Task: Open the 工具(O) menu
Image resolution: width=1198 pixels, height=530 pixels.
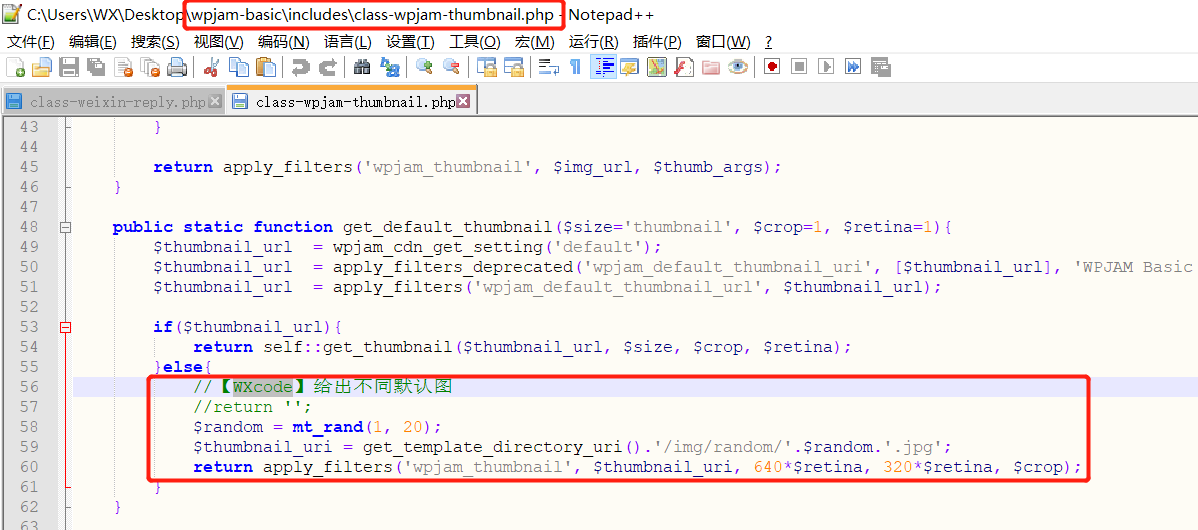Action: [x=474, y=42]
